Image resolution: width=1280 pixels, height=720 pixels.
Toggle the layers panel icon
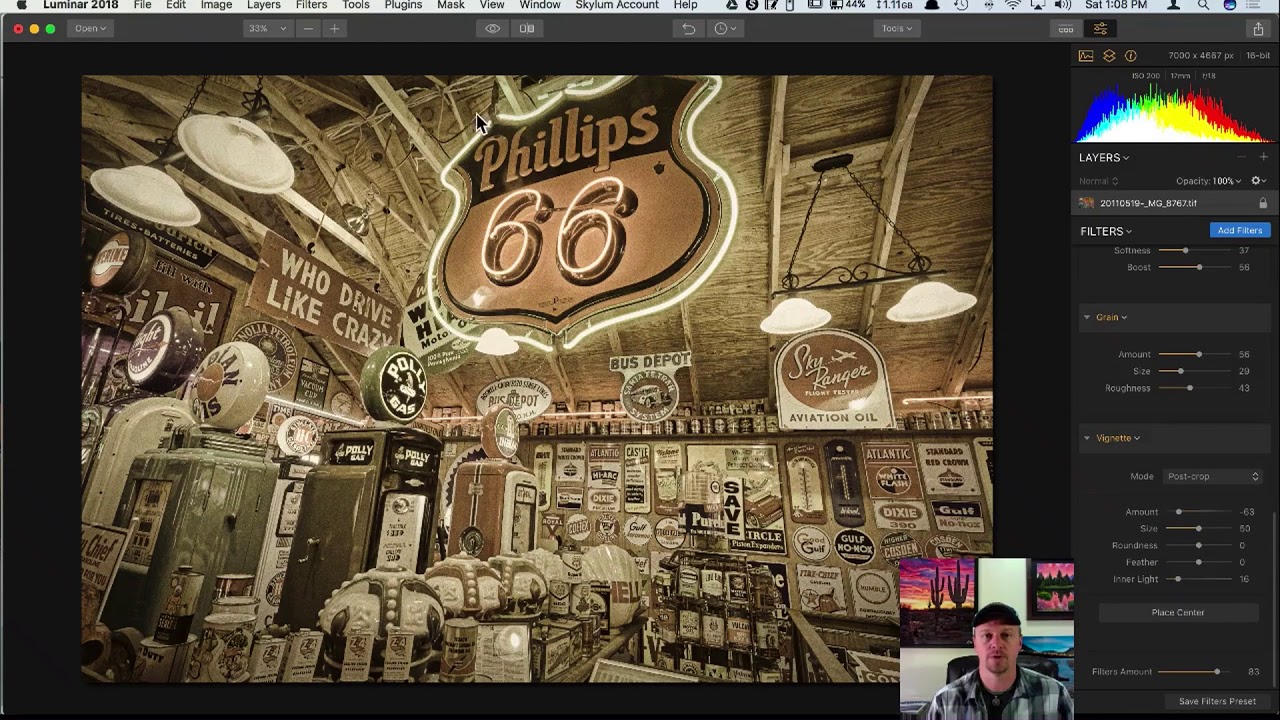[x=1109, y=56]
